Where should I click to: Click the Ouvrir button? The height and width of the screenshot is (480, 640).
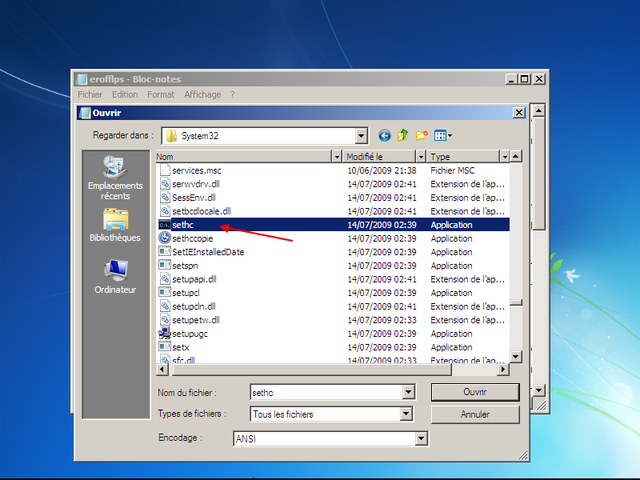(x=475, y=392)
